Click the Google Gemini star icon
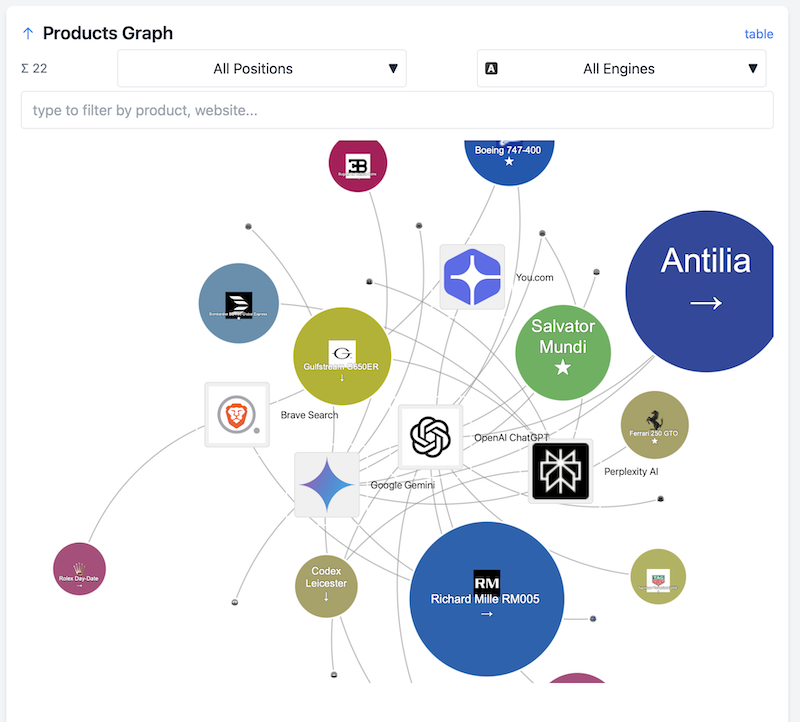This screenshot has height=722, width=800. pyautogui.click(x=327, y=484)
